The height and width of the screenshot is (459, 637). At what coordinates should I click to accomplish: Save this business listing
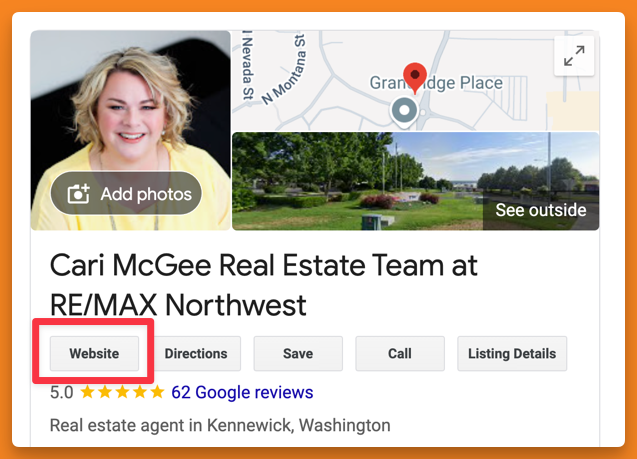pos(298,353)
